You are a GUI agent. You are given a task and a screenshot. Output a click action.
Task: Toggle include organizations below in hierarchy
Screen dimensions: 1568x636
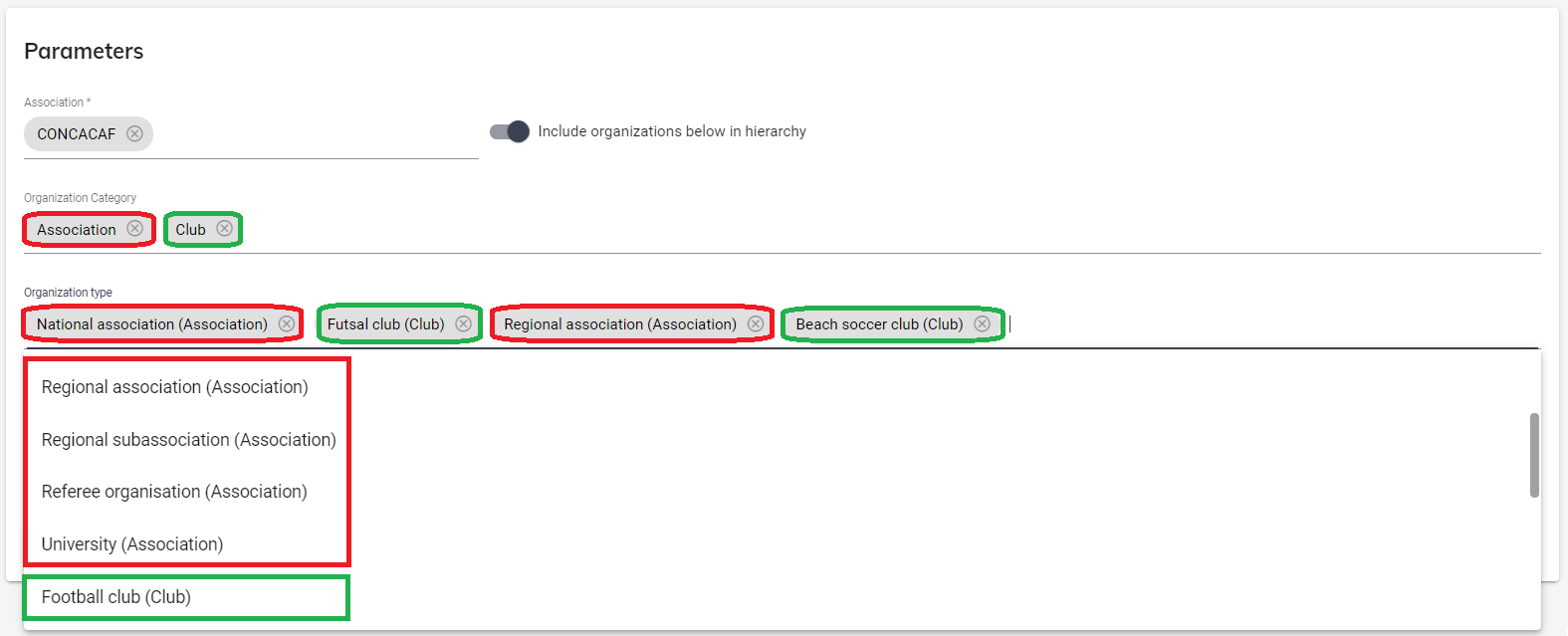pos(510,131)
